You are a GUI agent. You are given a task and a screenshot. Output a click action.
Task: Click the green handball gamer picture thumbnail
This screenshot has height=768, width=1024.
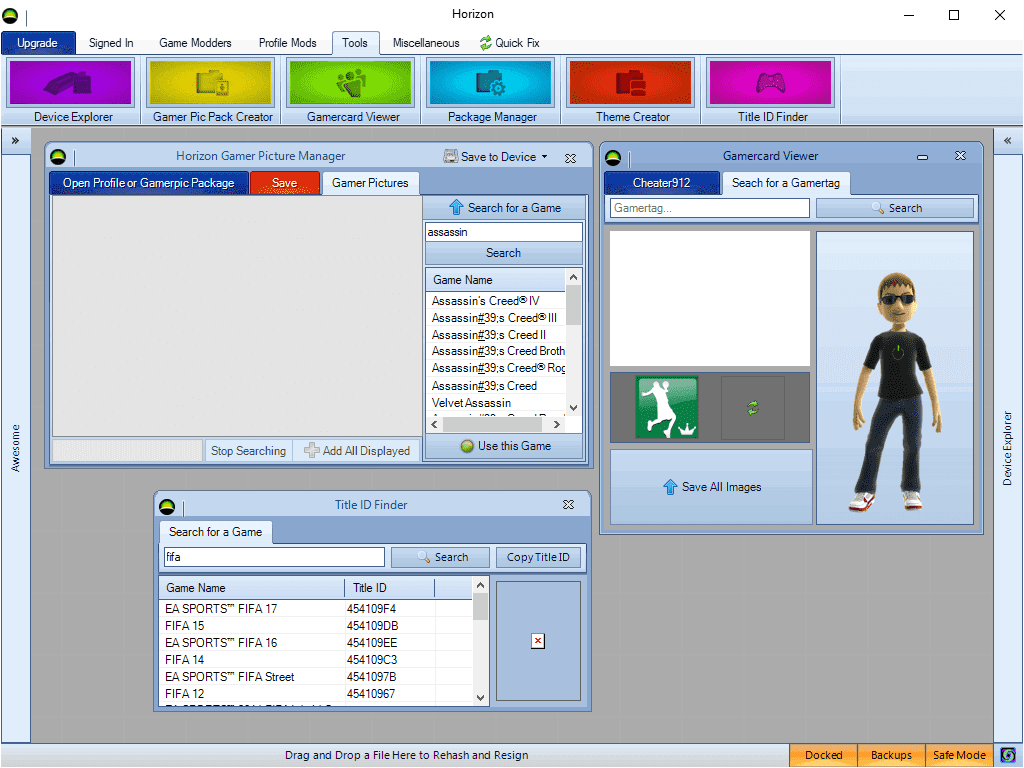click(667, 408)
